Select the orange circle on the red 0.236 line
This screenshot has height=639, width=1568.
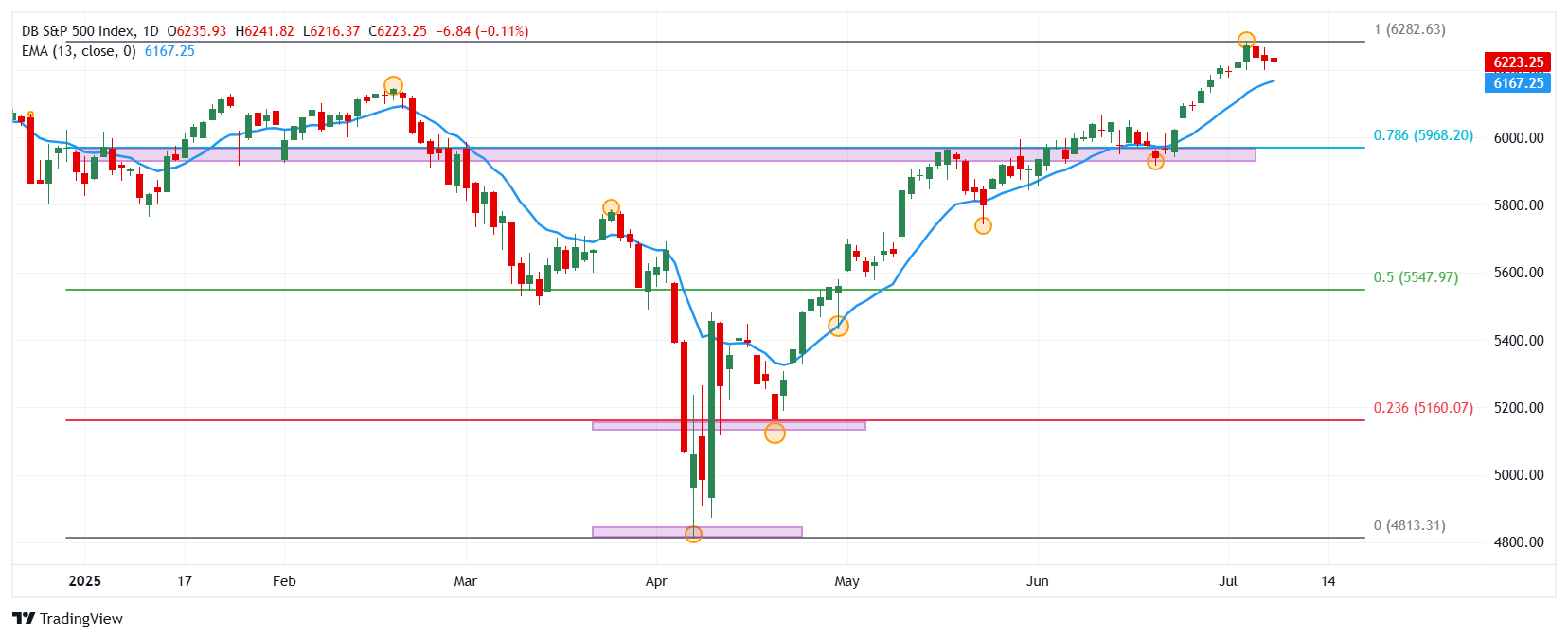(775, 433)
